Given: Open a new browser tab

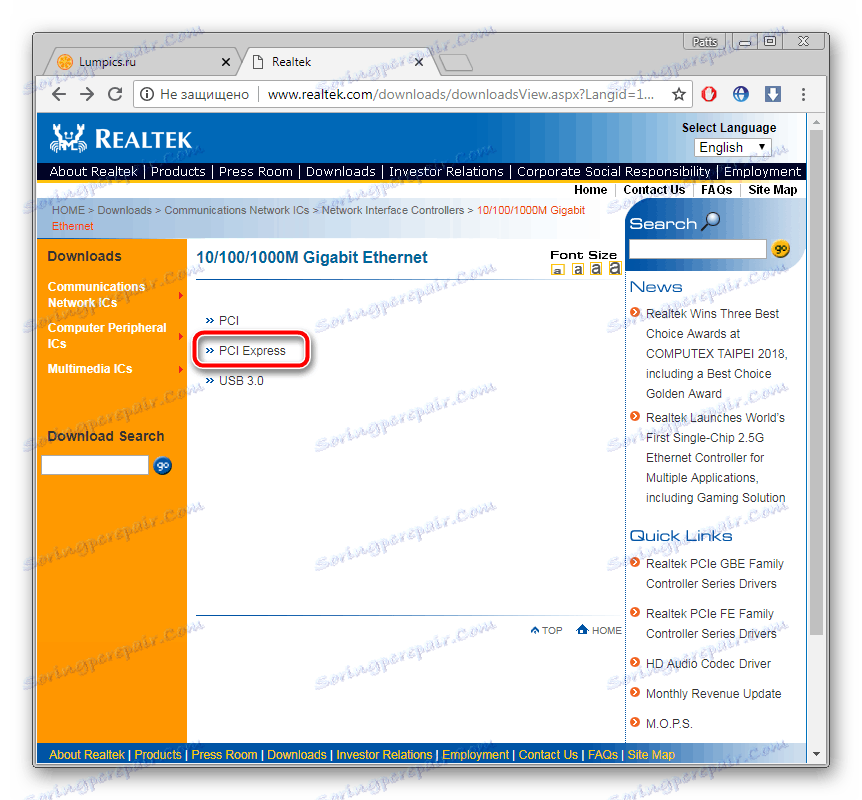Looking at the screenshot, I should pyautogui.click(x=456, y=63).
